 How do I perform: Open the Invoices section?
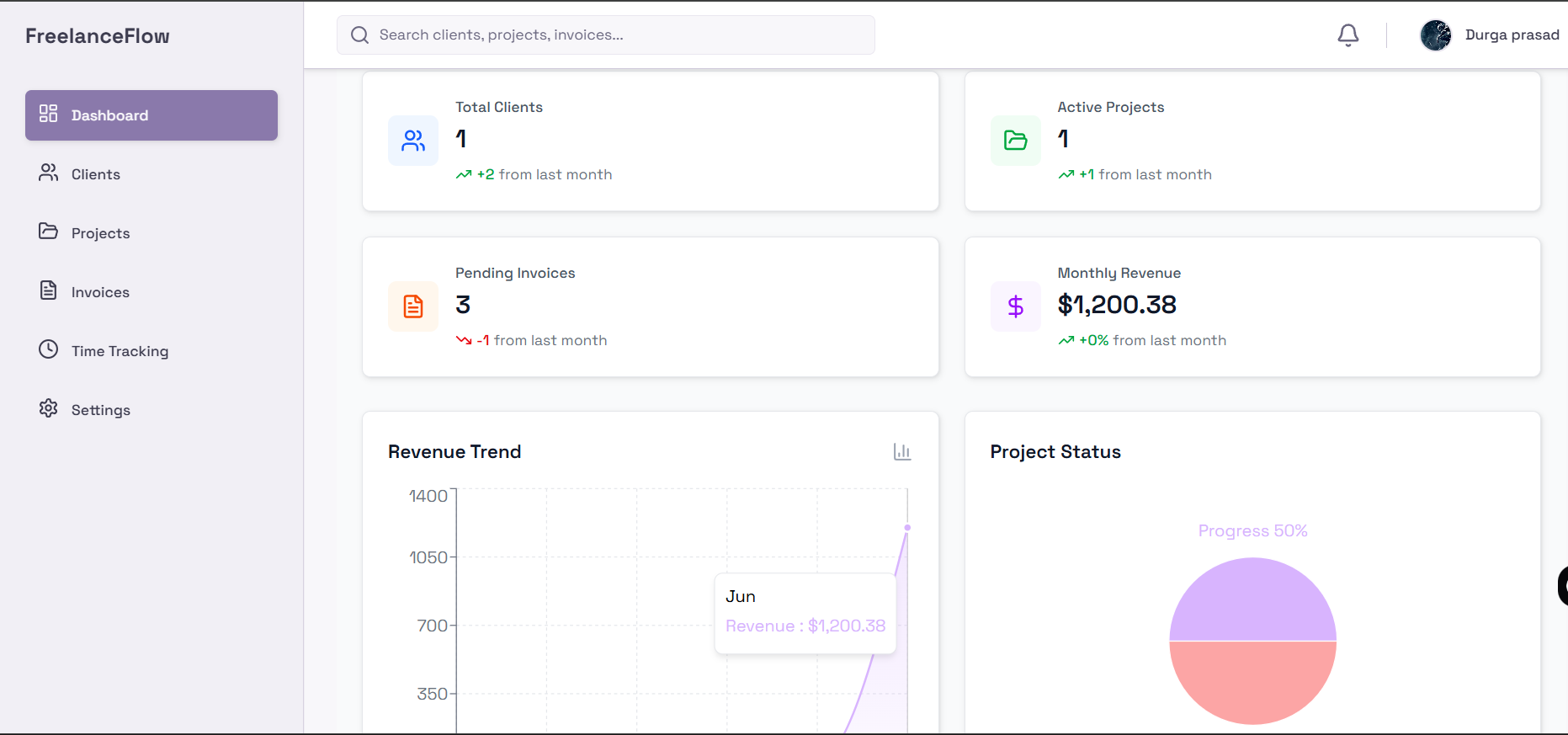(99, 292)
